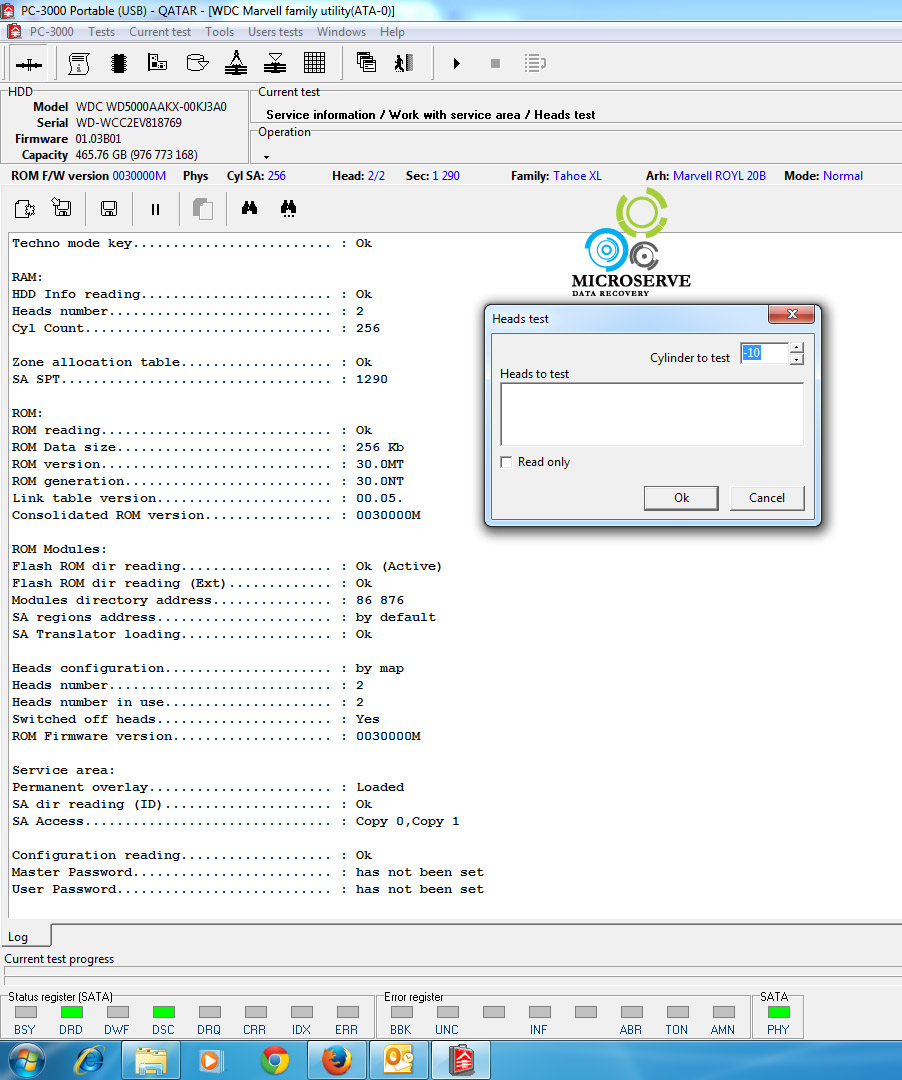902x1080 pixels.
Task: Click the stacked windows toolbar icon
Action: click(366, 63)
